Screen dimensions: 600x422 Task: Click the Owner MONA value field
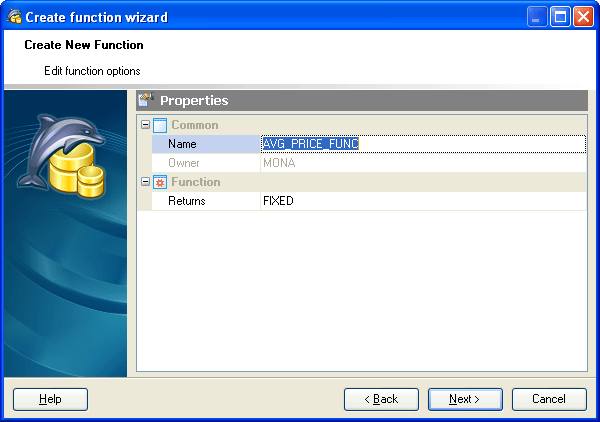pyautogui.click(x=422, y=163)
